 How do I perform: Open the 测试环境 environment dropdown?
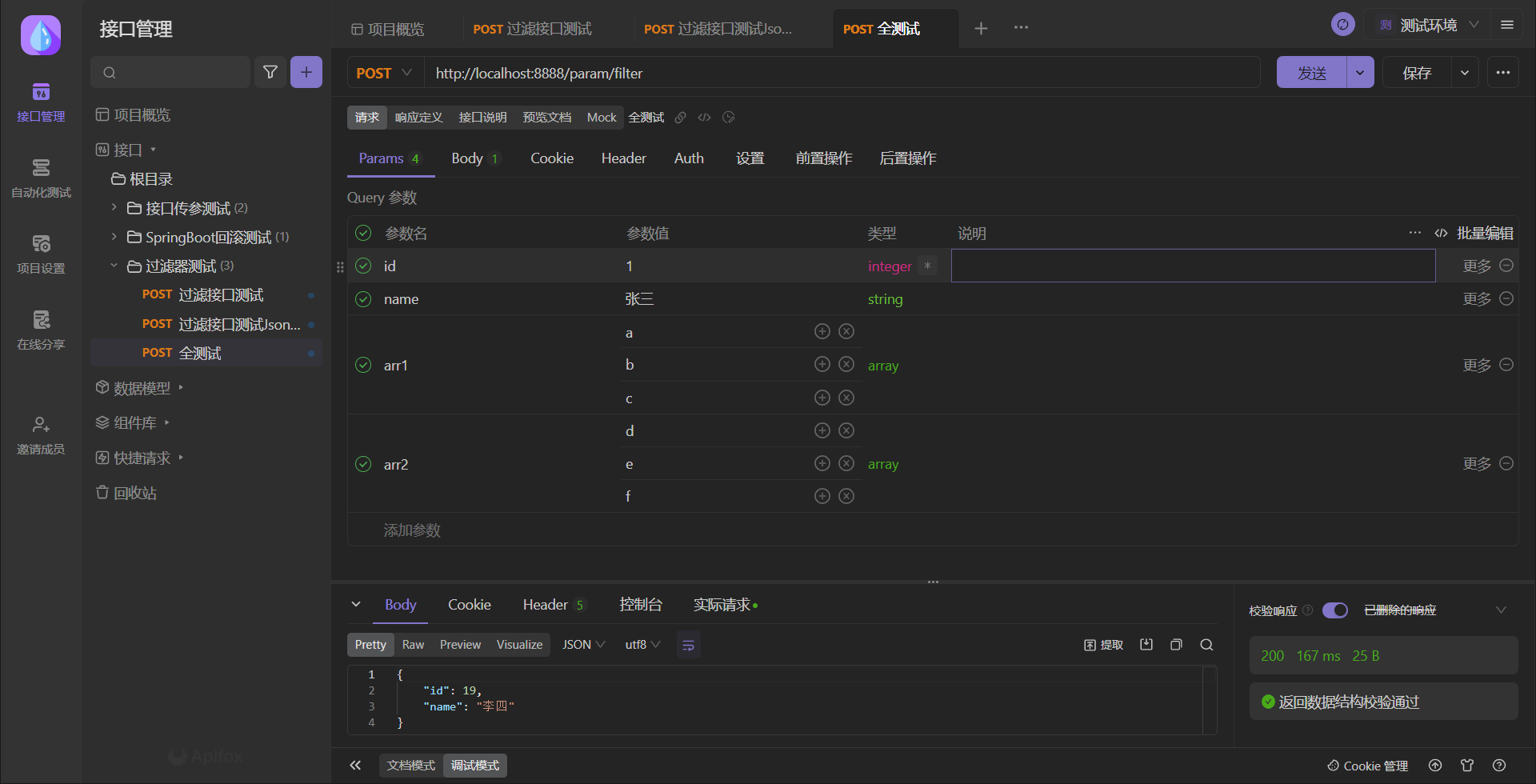1427,26
